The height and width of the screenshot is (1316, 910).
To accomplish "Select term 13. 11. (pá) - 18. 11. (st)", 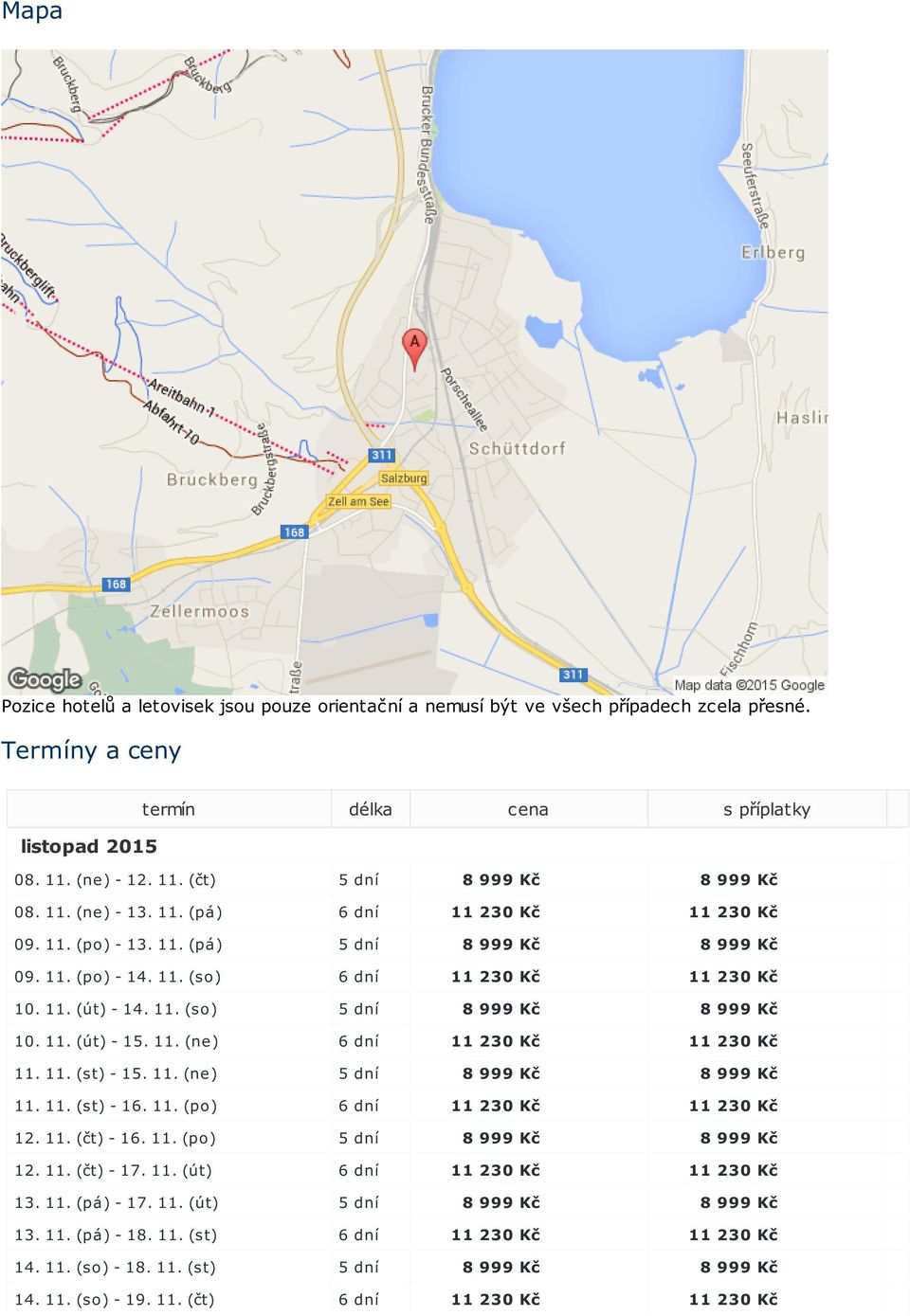I will click(116, 1235).
